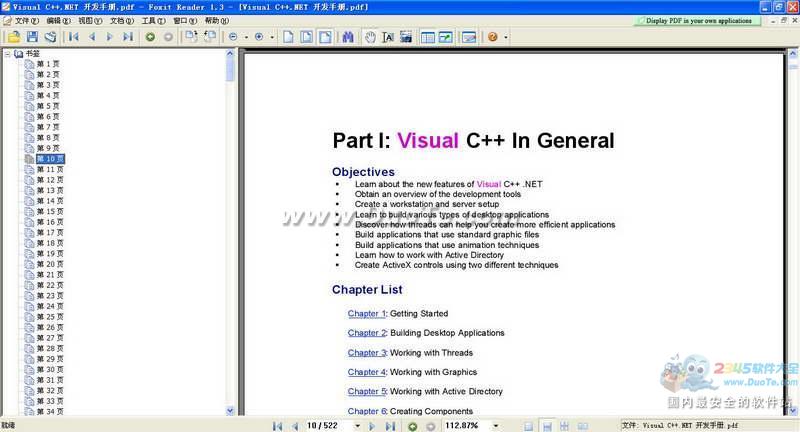This screenshot has width=800, height=432.
Task: Click the Zoom out minus icon
Action: pyautogui.click(x=233, y=37)
